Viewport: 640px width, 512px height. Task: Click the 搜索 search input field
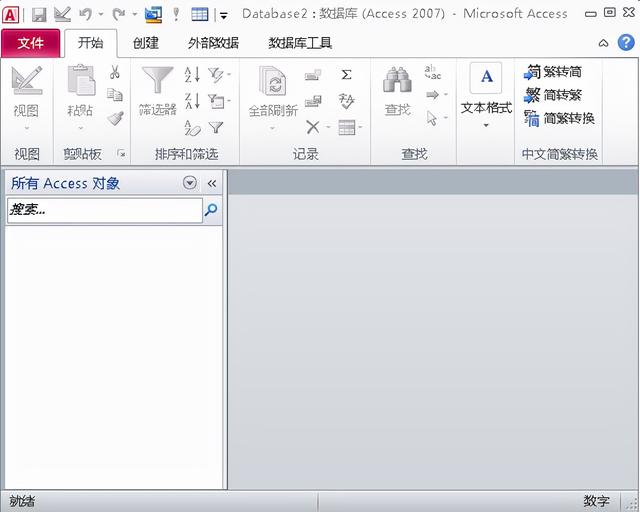coord(105,210)
